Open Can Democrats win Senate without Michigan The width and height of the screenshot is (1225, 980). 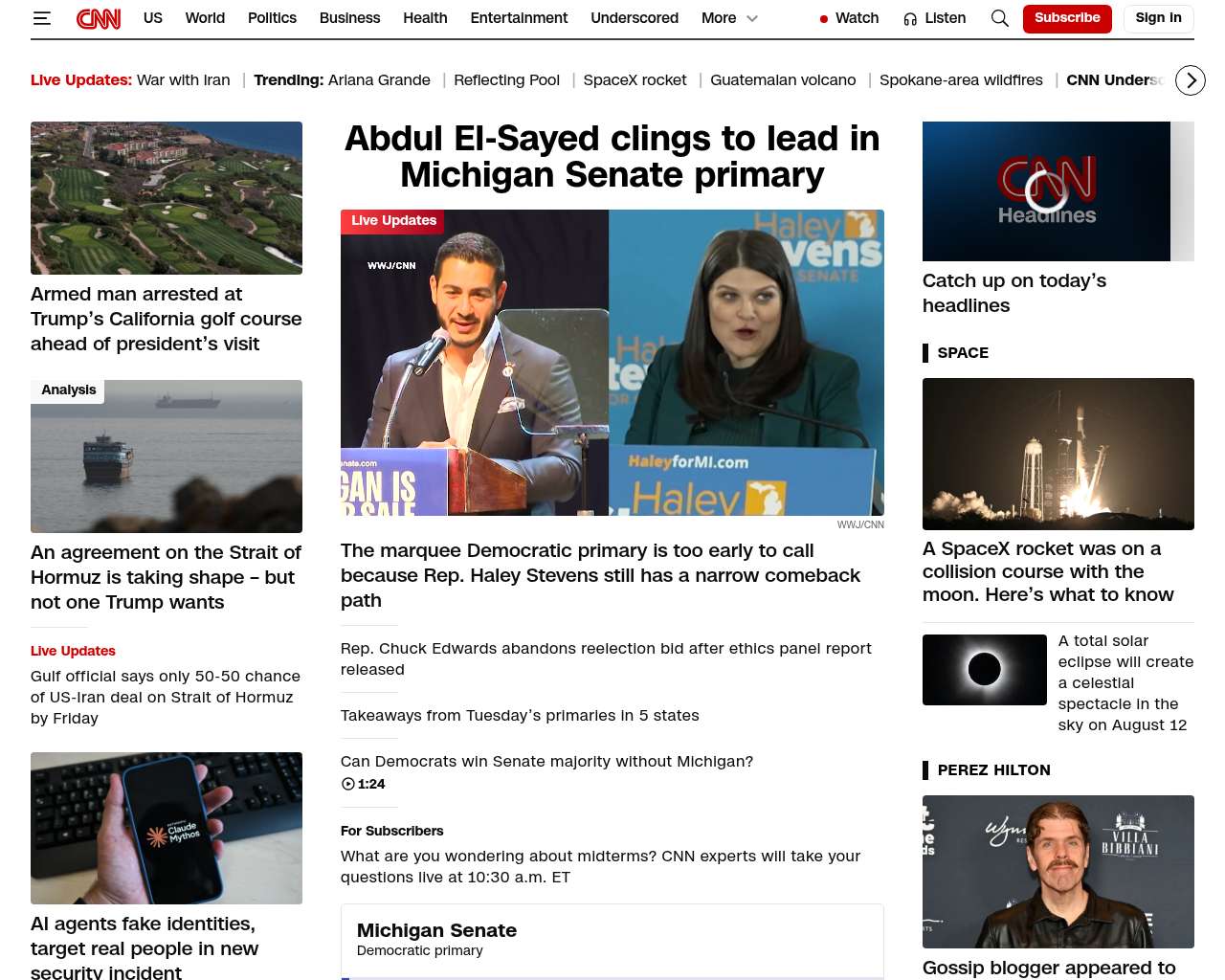coord(546,762)
